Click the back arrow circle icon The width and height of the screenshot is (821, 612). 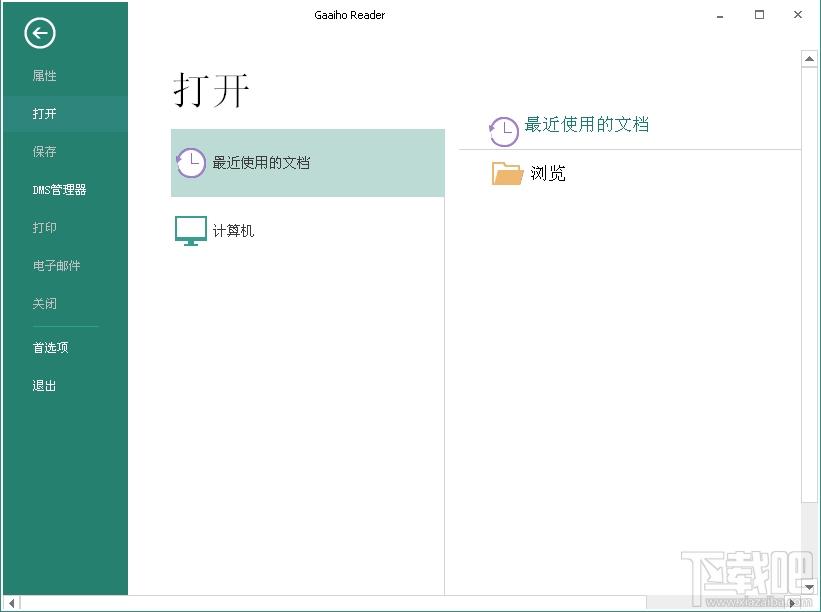40,33
